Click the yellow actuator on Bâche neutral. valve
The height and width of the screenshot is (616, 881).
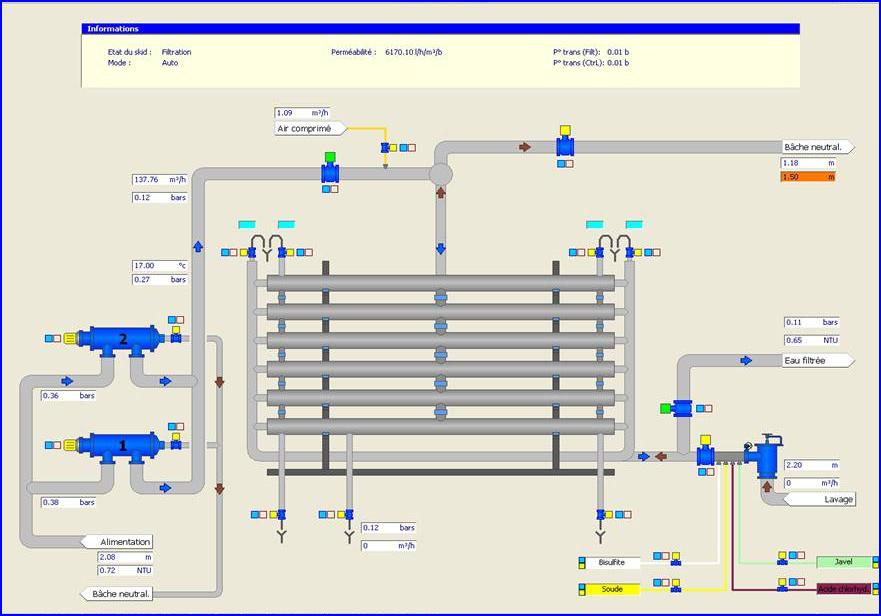pyautogui.click(x=565, y=130)
